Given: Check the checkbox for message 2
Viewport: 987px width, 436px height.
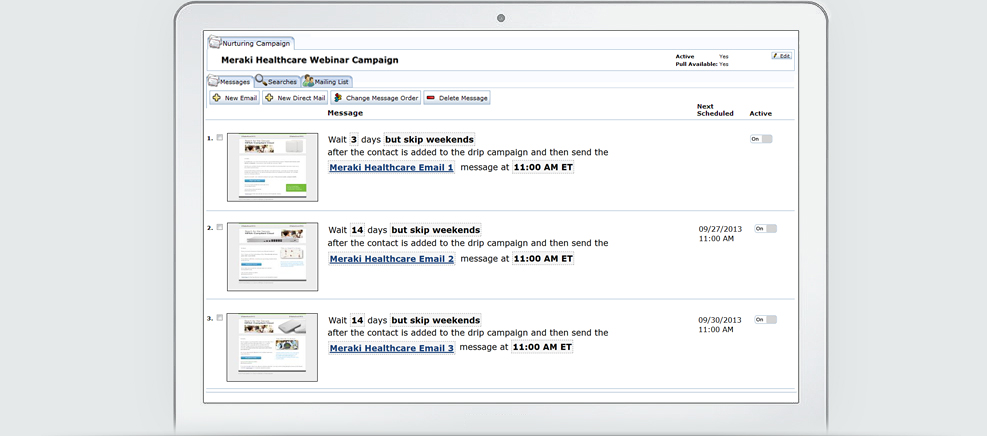Looking at the screenshot, I should [x=220, y=227].
